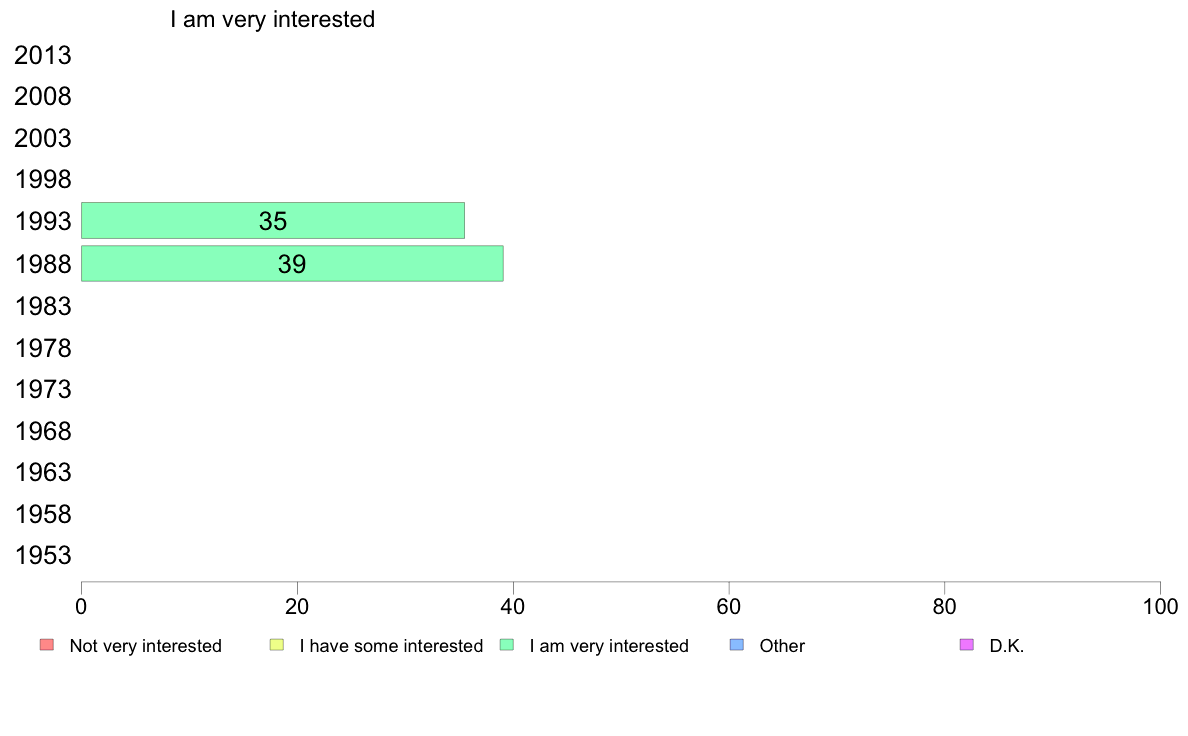Click the 2013 year label

42,55
